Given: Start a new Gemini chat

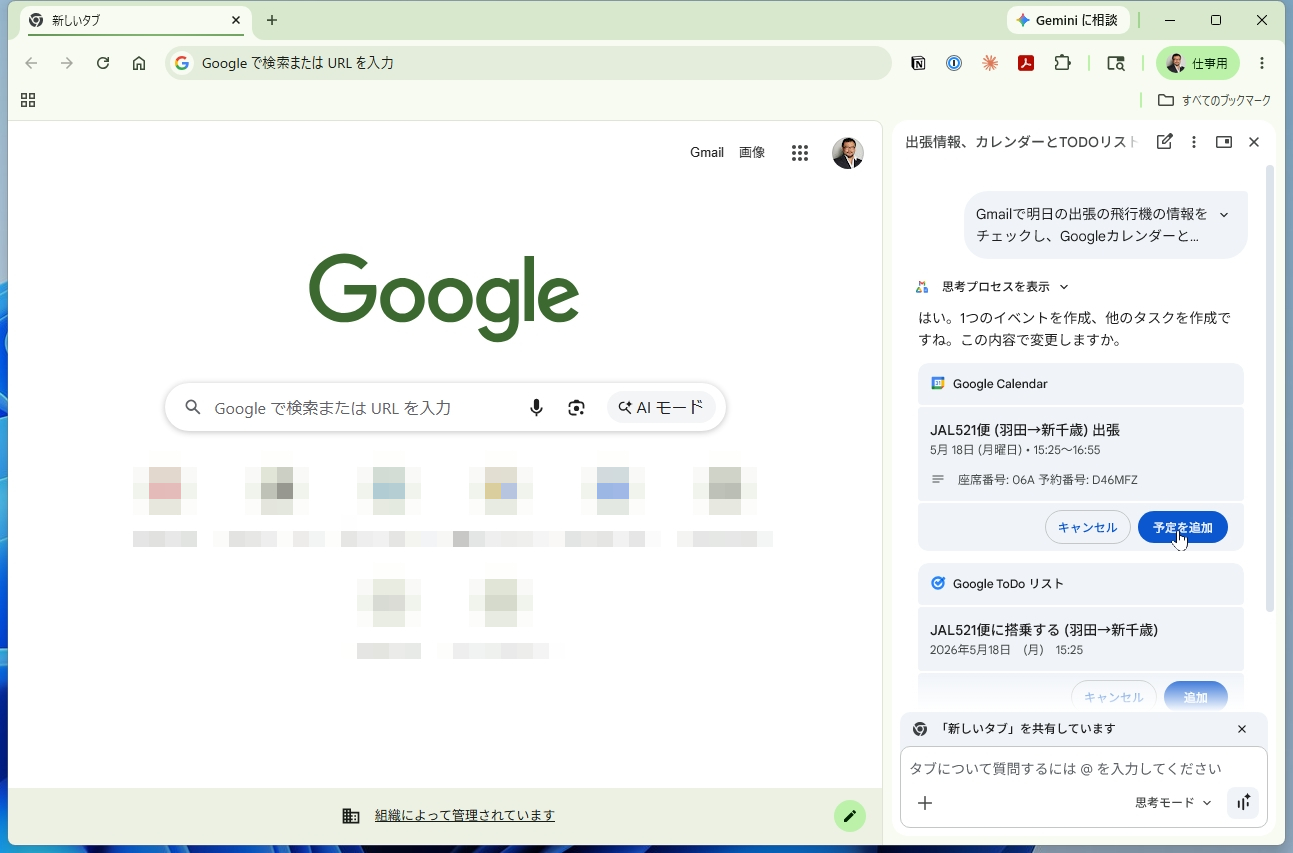Looking at the screenshot, I should click(x=1164, y=142).
